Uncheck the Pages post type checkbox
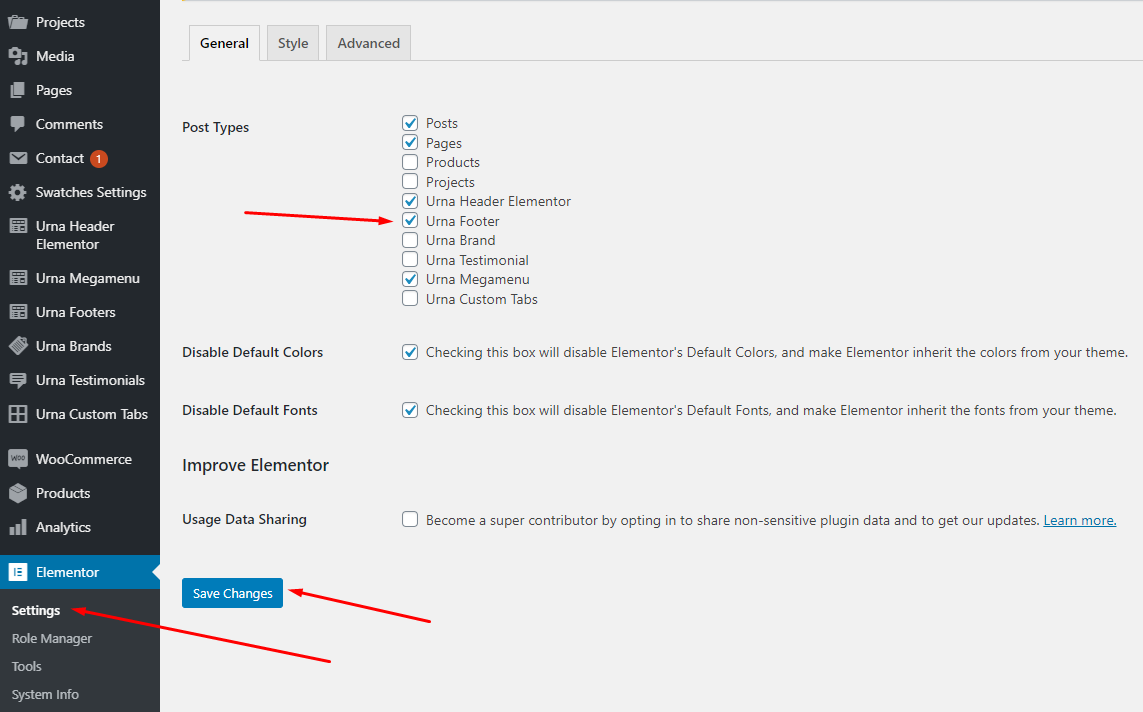 410,142
